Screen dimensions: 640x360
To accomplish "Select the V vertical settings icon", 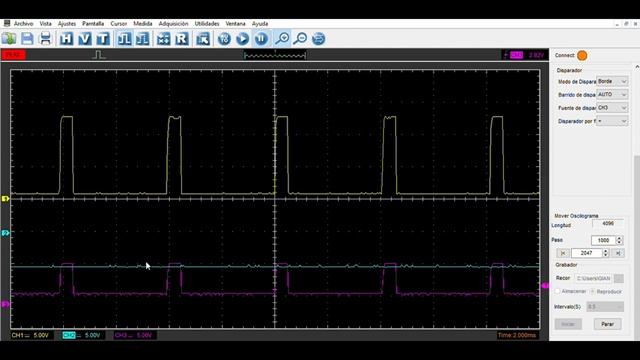I will pos(84,39).
